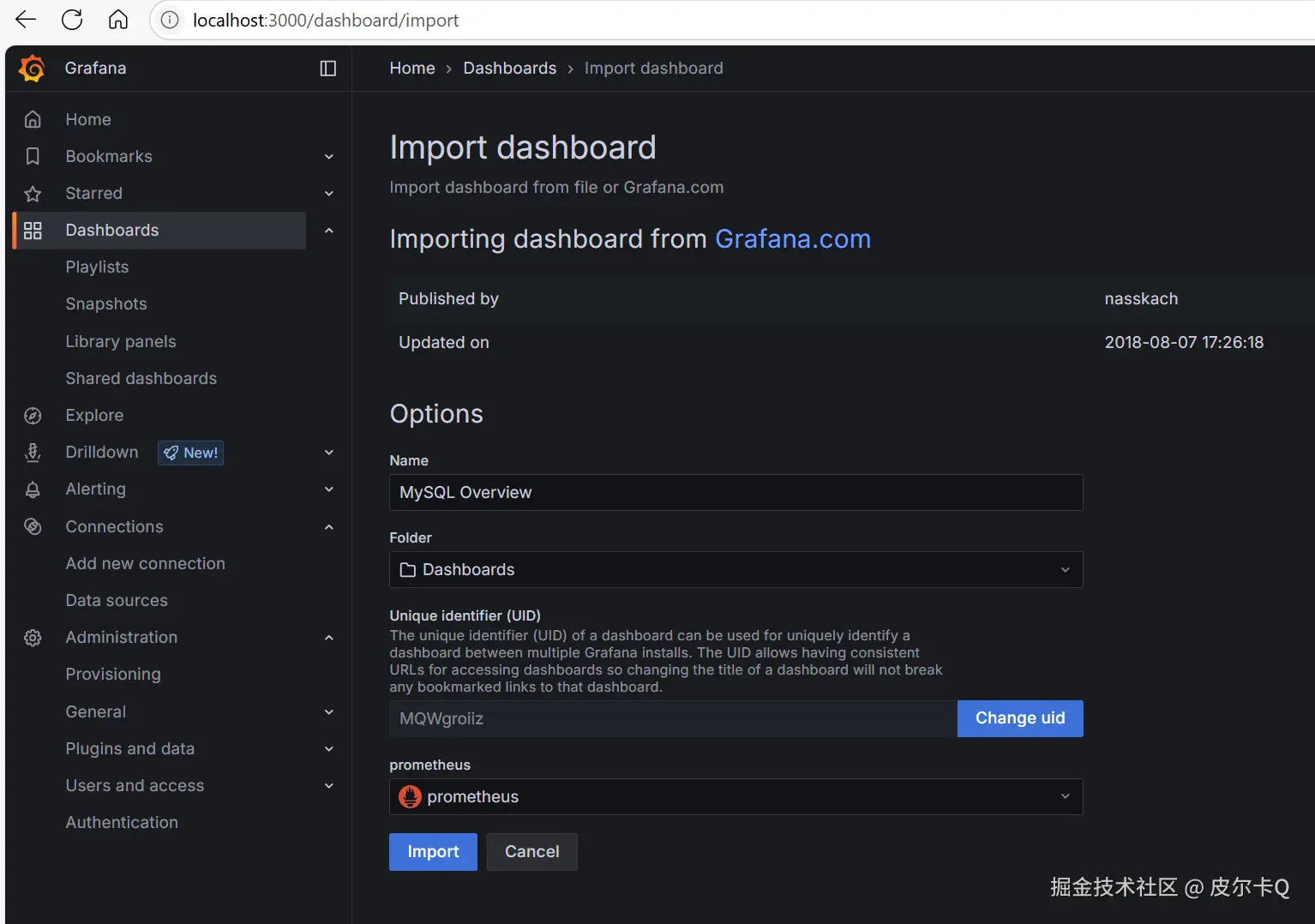1315x924 pixels.
Task: Expand the Drilldown section chevron
Action: [x=328, y=453]
